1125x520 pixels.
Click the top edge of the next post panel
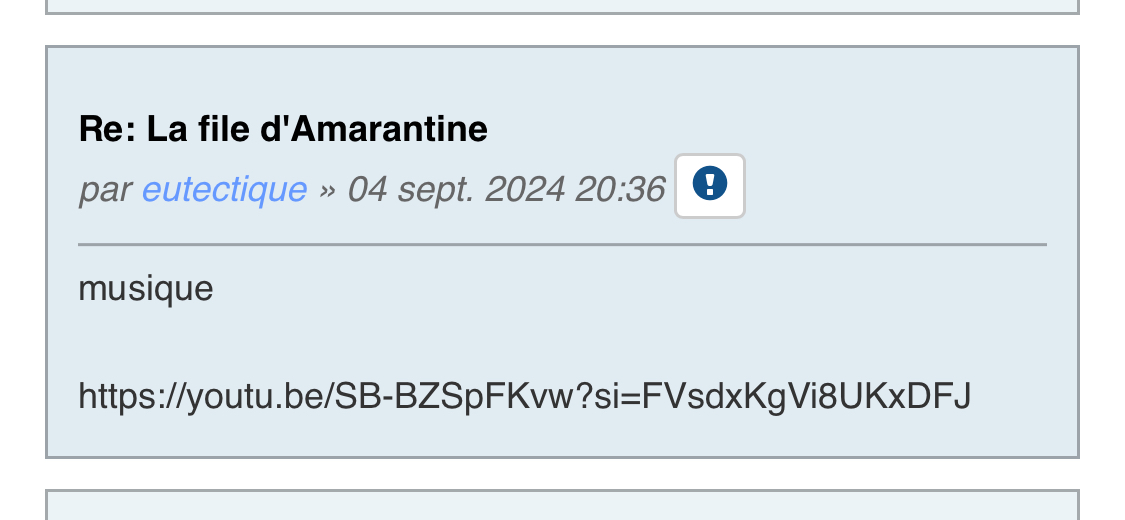click(562, 492)
